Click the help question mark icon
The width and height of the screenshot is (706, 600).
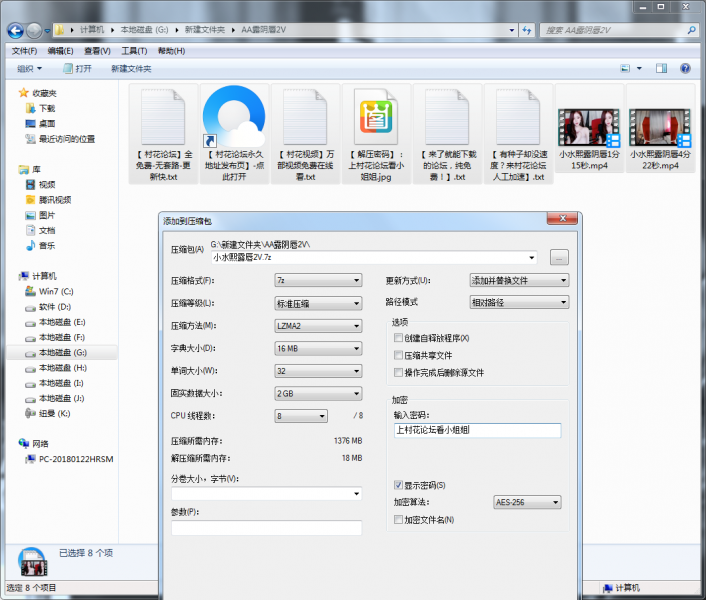pyautogui.click(x=685, y=69)
